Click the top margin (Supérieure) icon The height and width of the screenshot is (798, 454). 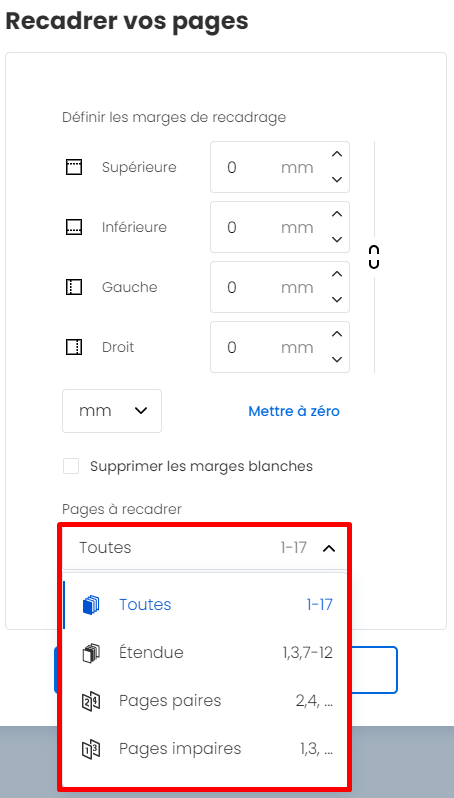click(74, 167)
